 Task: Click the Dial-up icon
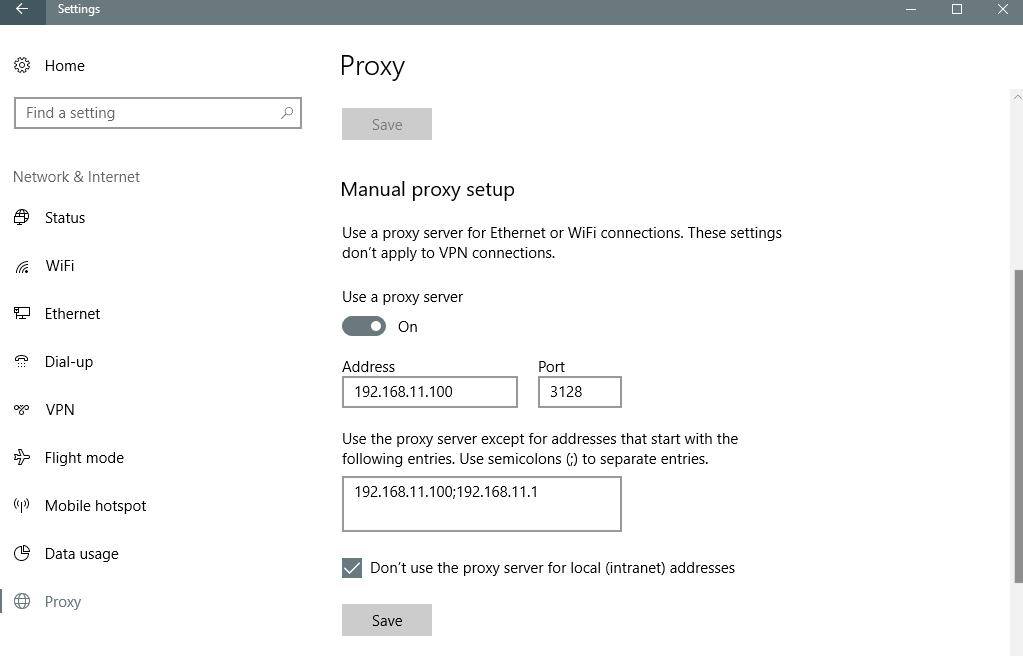[22, 362]
